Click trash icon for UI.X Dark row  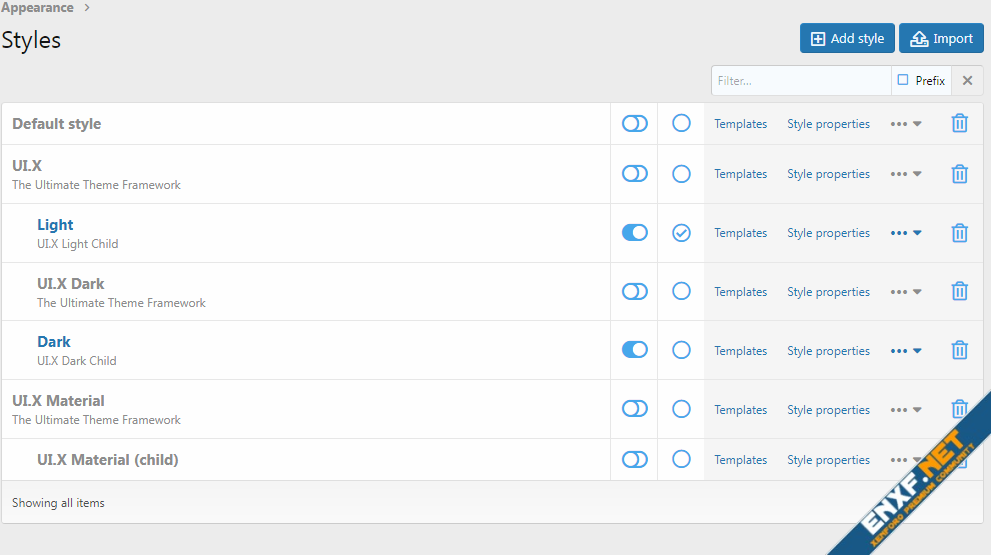click(x=959, y=292)
